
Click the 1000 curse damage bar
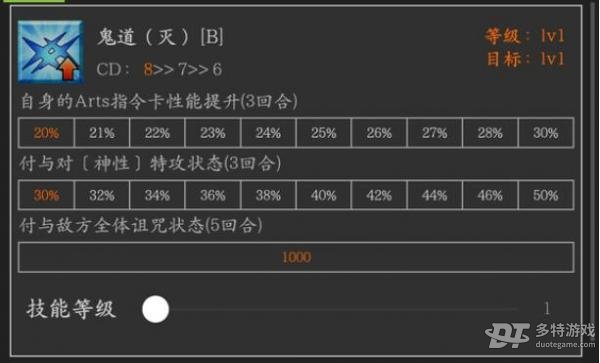click(296, 257)
